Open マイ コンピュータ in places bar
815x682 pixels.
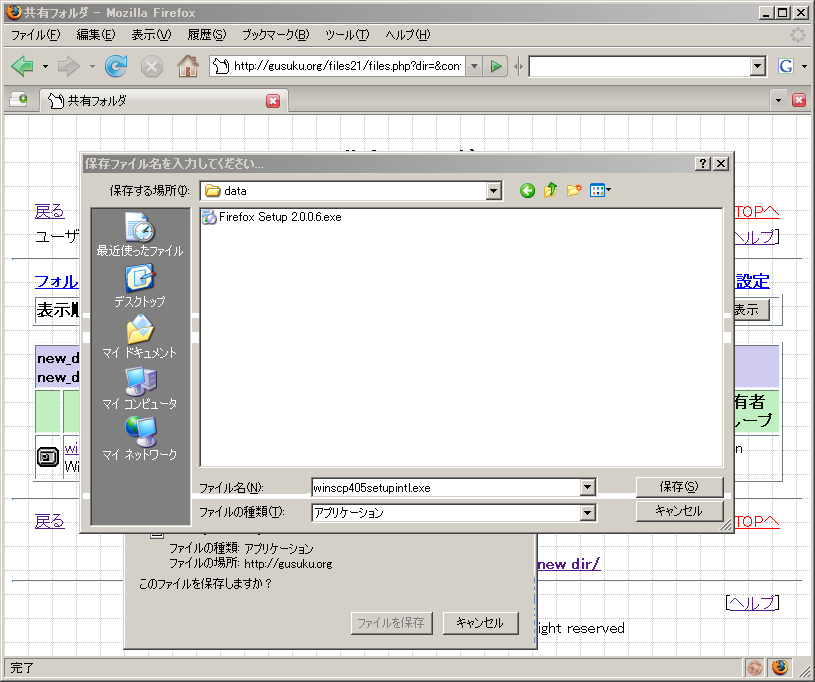tap(140, 388)
